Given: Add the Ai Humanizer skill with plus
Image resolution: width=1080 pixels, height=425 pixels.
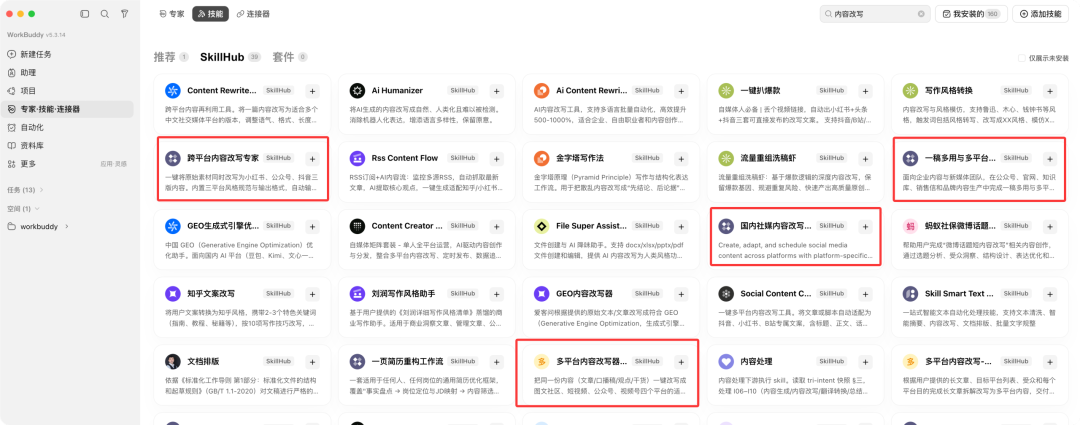Looking at the screenshot, I should pos(496,90).
